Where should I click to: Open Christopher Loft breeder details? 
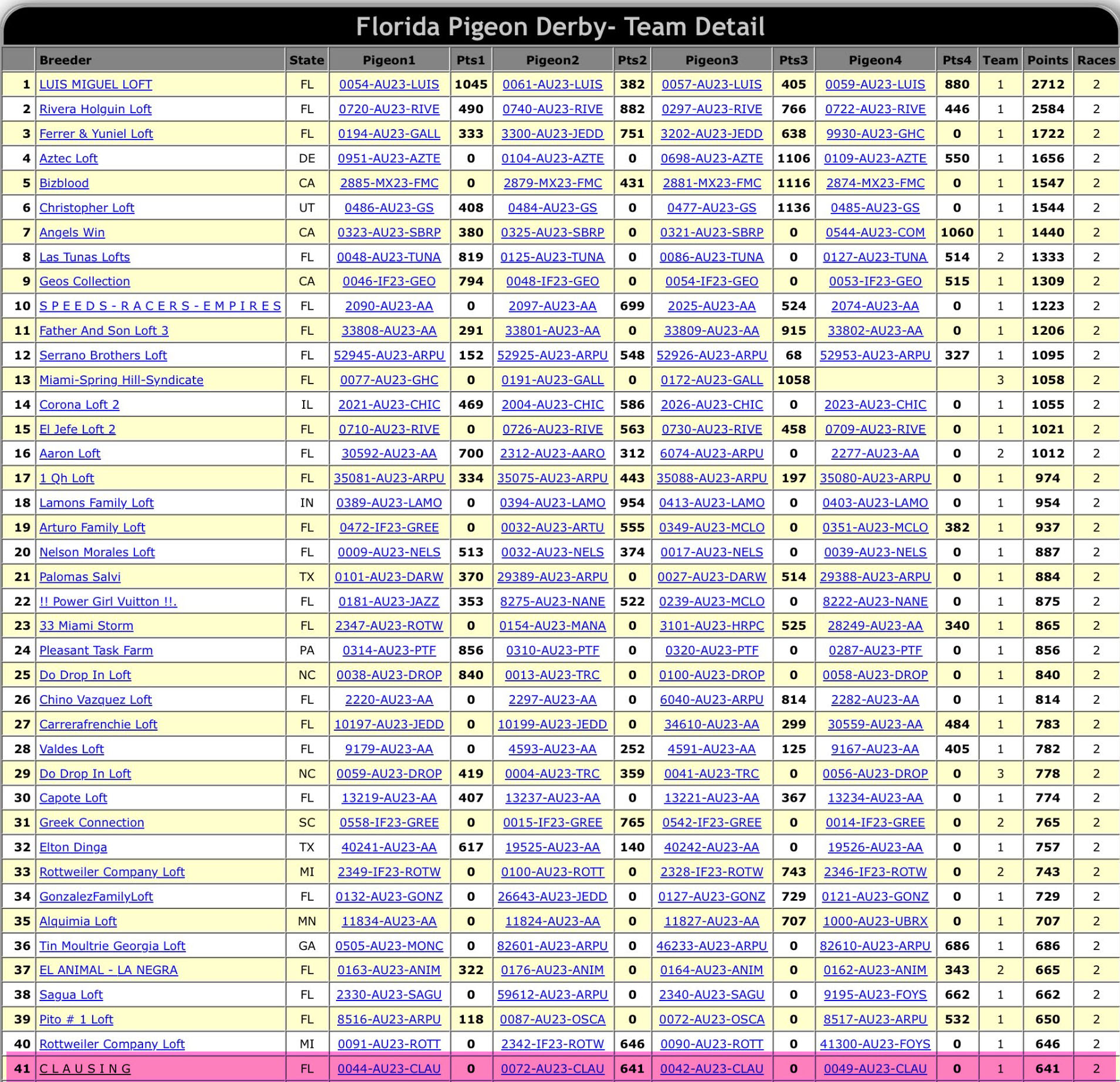(87, 208)
